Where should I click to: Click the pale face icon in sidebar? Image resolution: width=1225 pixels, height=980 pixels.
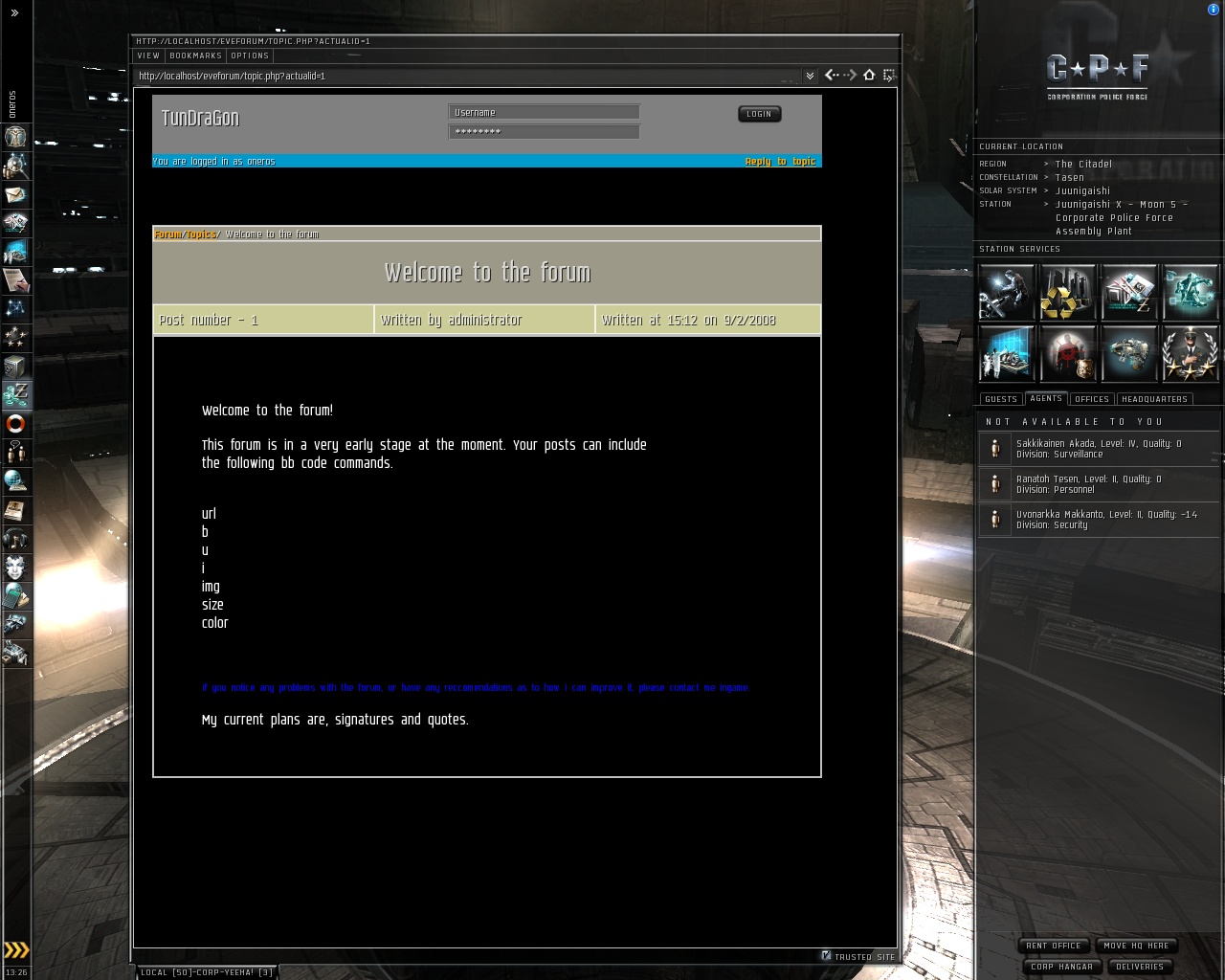click(16, 568)
